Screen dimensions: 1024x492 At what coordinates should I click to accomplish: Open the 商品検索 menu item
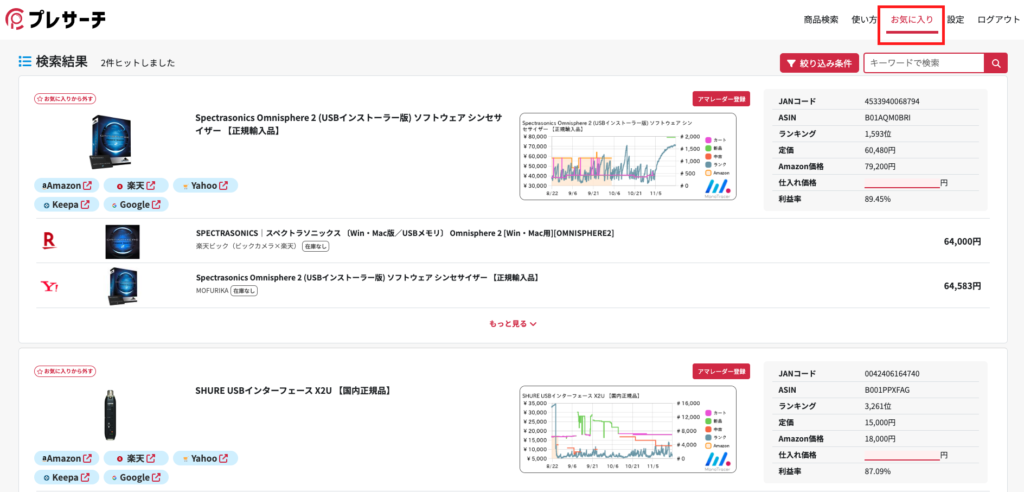(821, 20)
